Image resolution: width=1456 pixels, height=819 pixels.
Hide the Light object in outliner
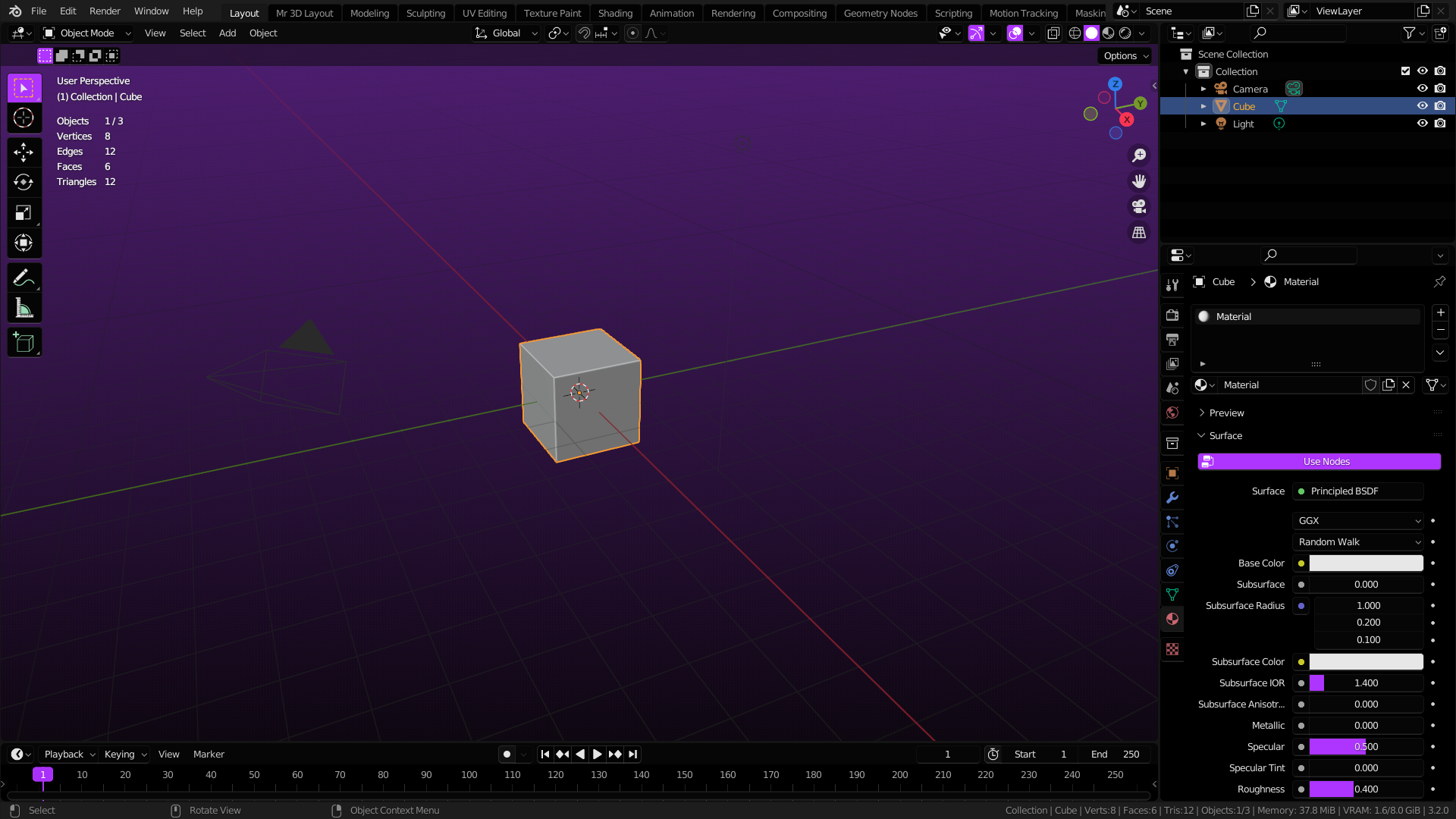pos(1423,123)
